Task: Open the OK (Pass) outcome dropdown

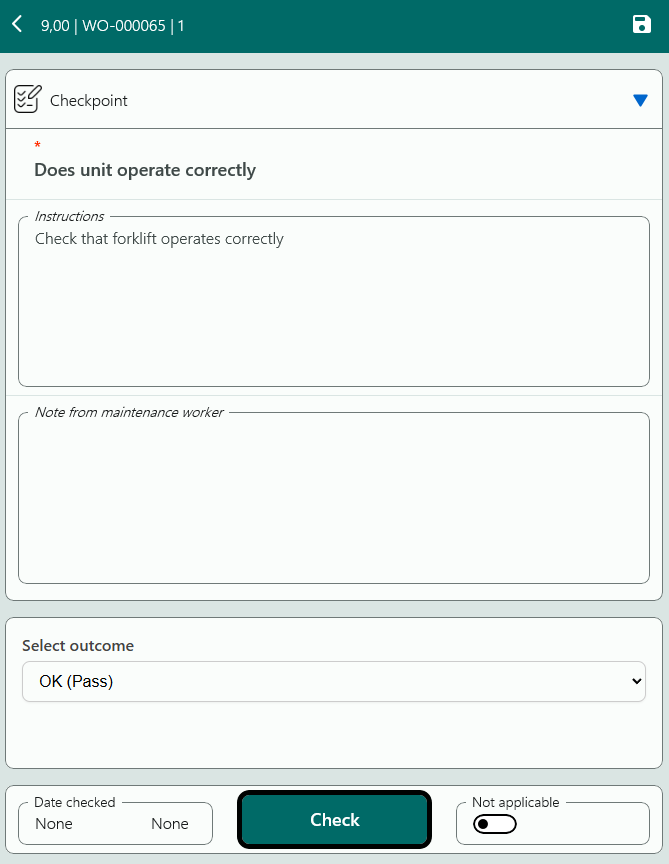Action: (x=320, y=681)
